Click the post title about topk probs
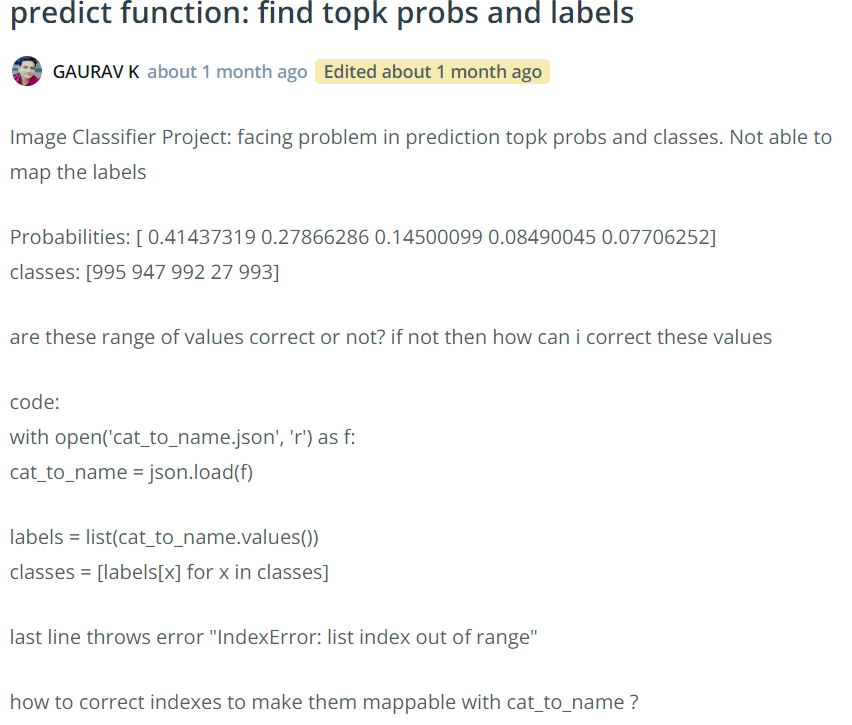Image resolution: width=852 pixels, height=725 pixels. [x=322, y=14]
